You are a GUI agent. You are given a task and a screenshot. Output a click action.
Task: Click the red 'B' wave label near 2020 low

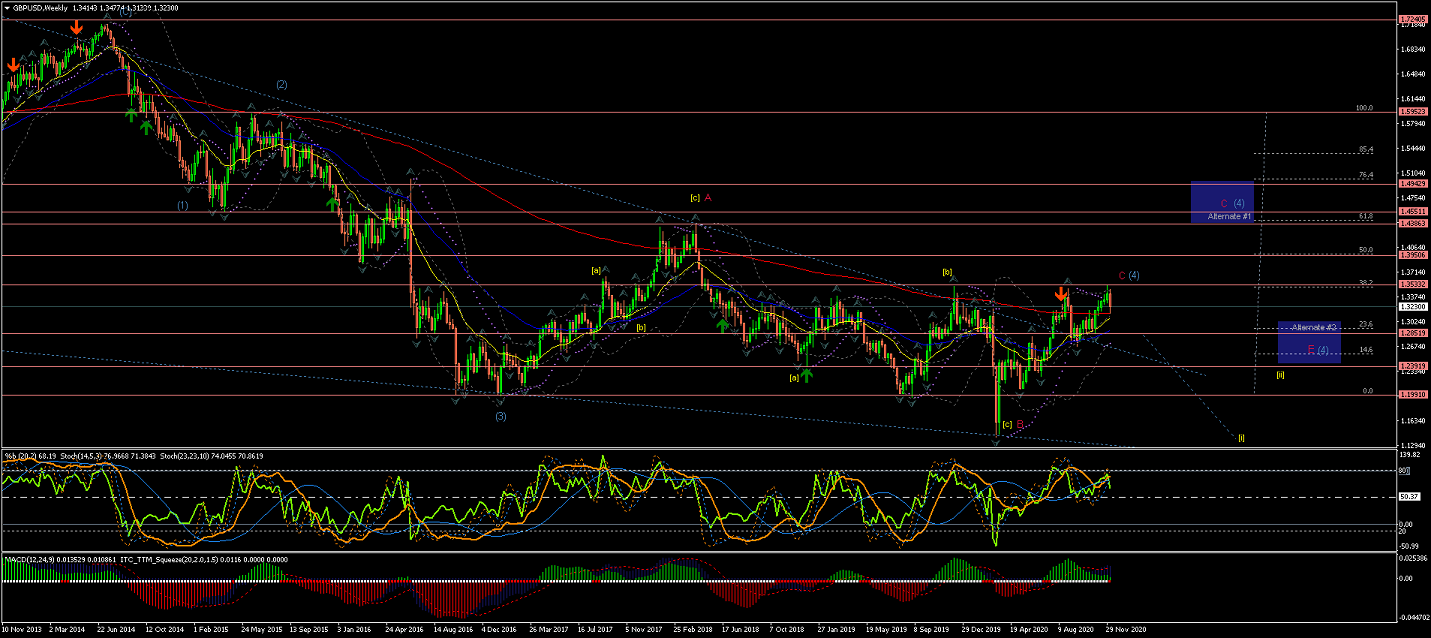pyautogui.click(x=1020, y=424)
